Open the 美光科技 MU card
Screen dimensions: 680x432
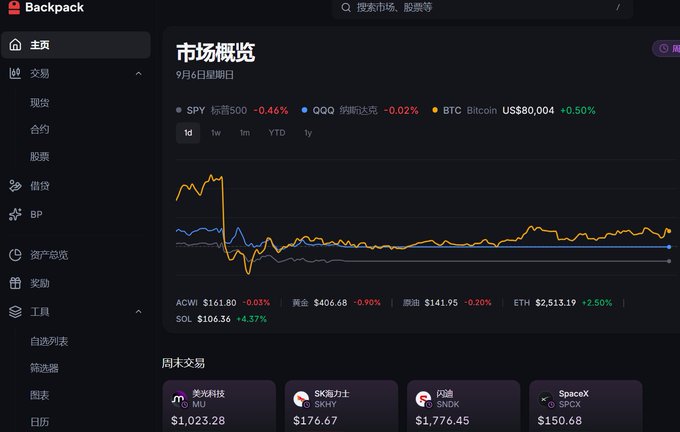coord(219,406)
